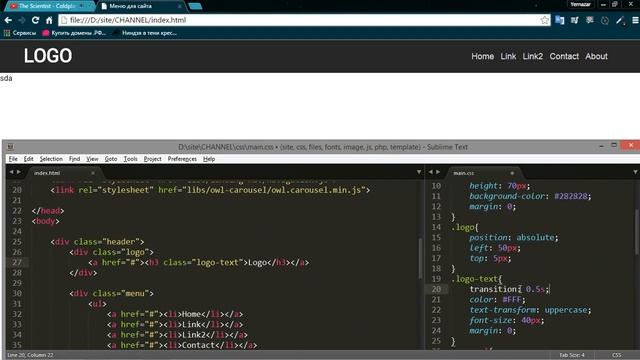The image size is (640, 360).
Task: Switch to The Scientist - Coldplay tab
Action: [x=48, y=6]
